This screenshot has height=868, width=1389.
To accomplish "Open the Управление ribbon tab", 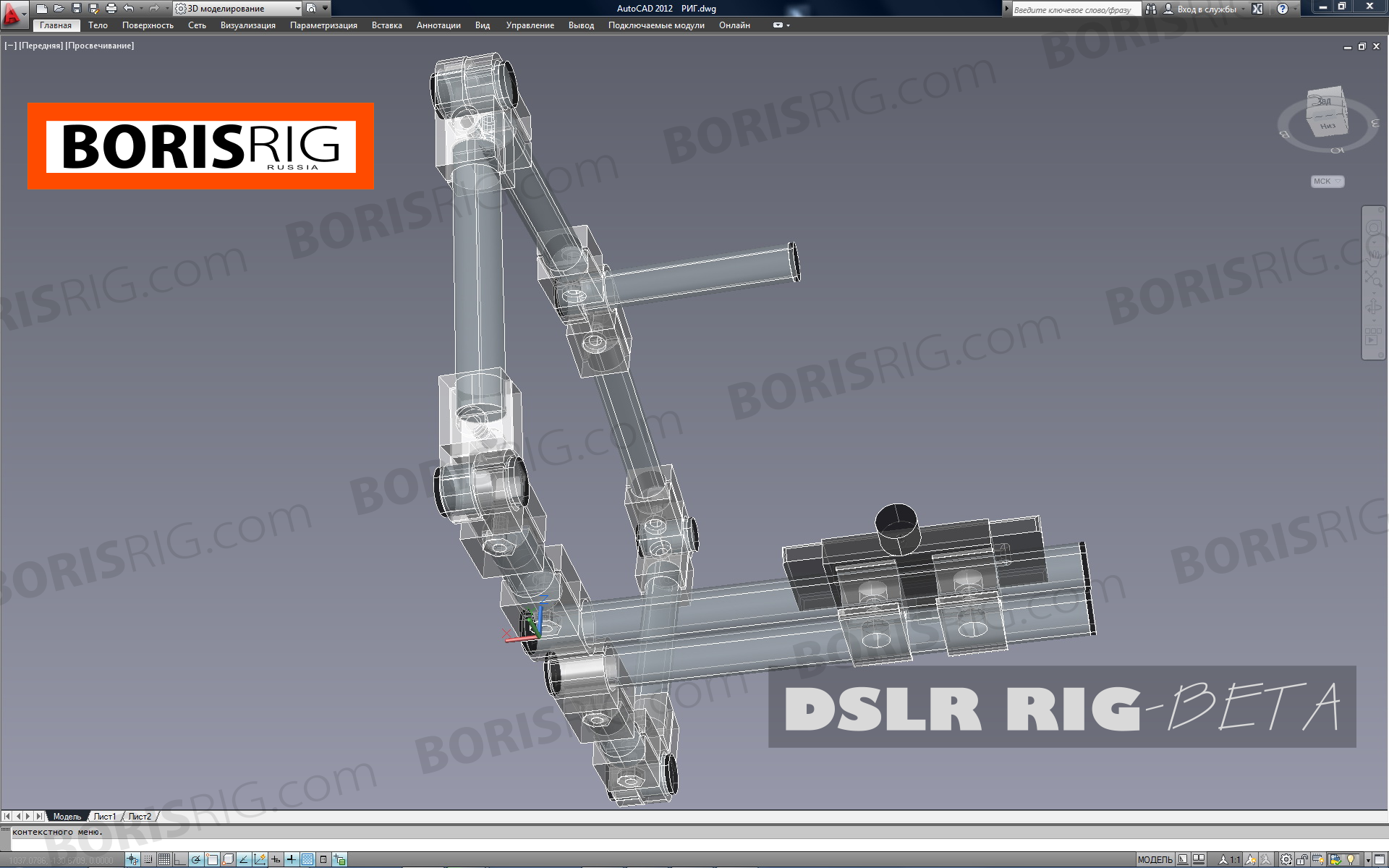I will tap(530, 25).
